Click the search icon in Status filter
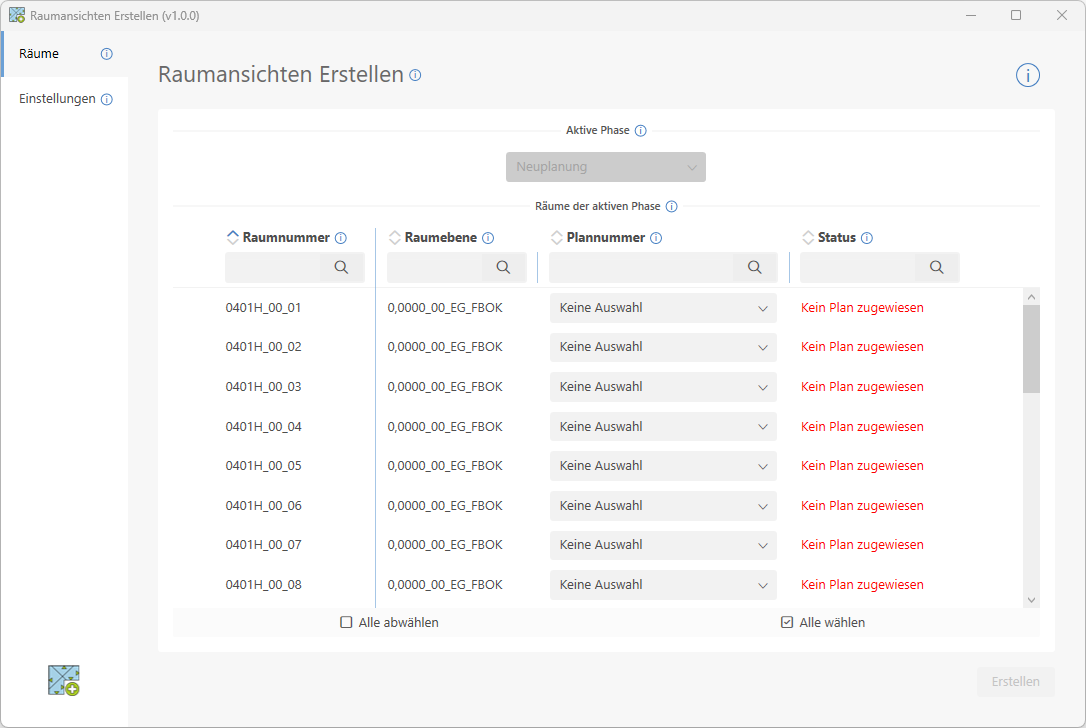Image resolution: width=1086 pixels, height=728 pixels. coord(936,267)
